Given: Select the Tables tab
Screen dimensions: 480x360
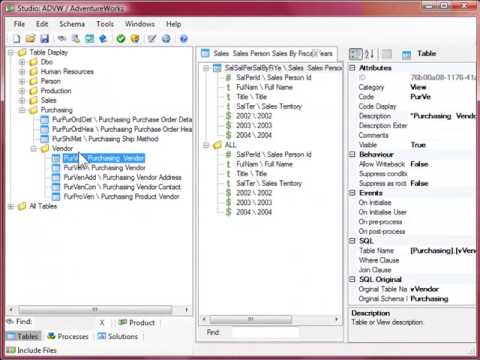Looking at the screenshot, I should (x=23, y=336).
